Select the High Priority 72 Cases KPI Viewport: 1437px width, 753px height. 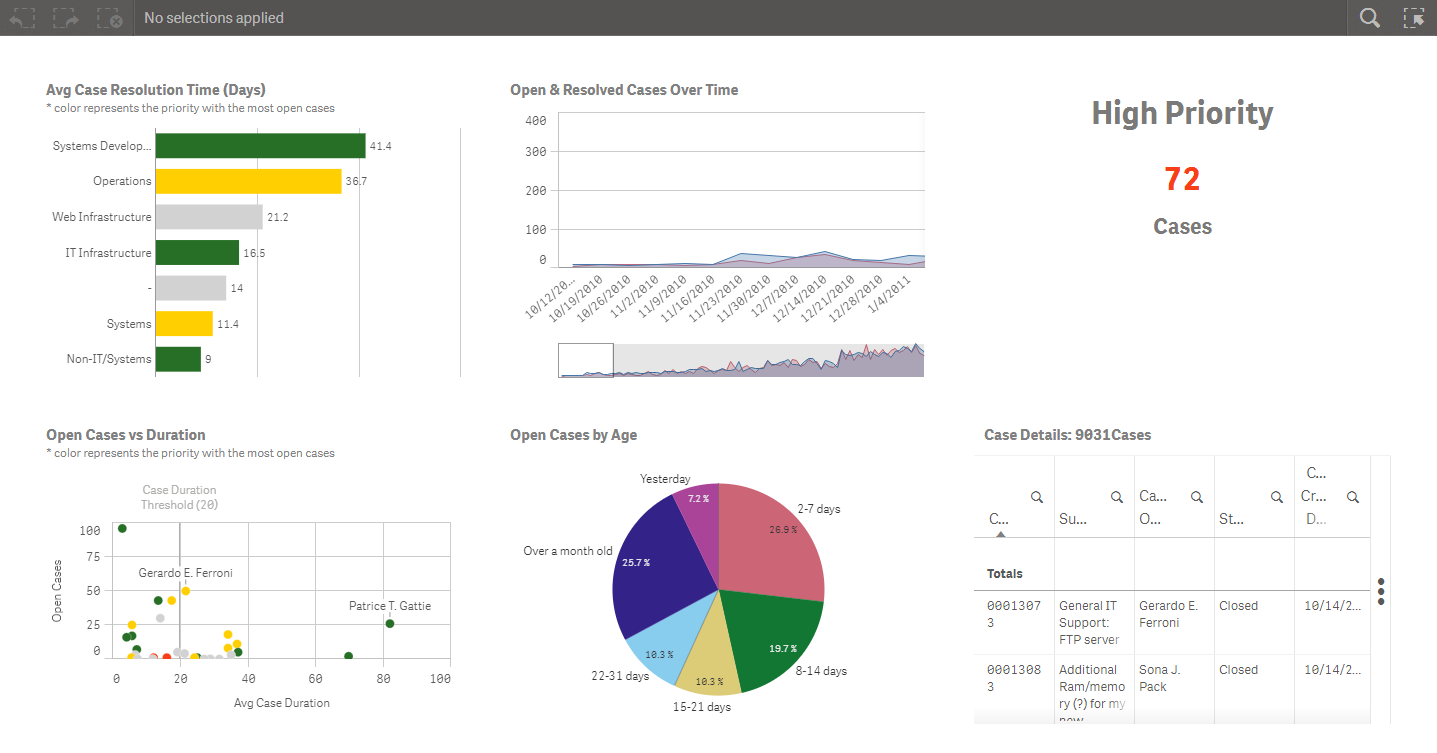coord(1182,178)
